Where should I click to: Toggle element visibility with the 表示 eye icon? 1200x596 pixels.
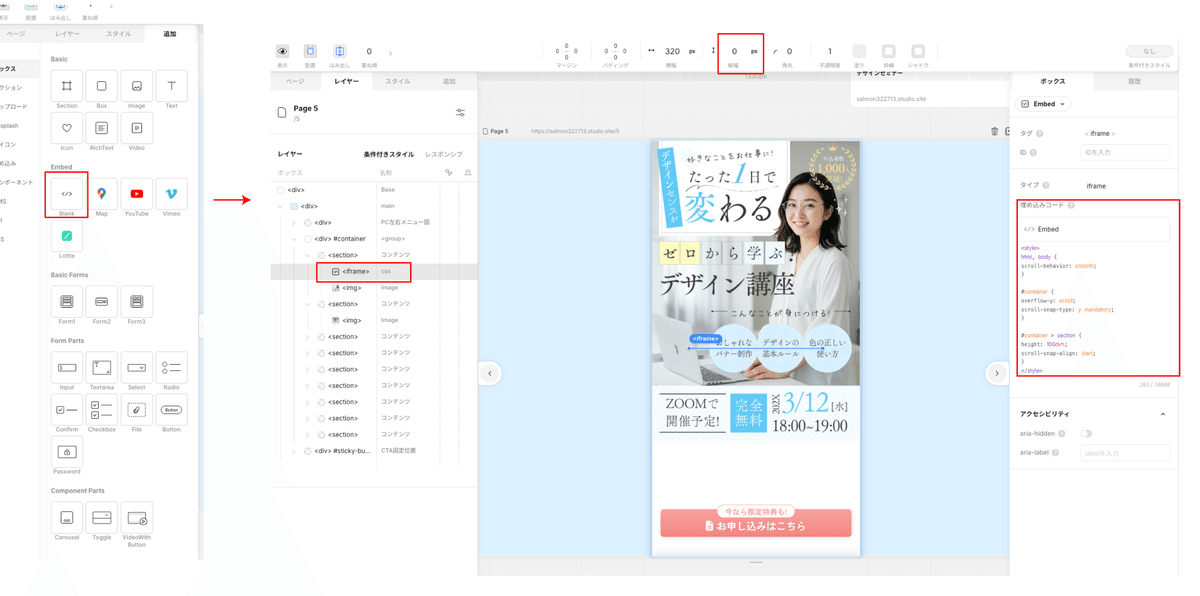click(x=283, y=52)
